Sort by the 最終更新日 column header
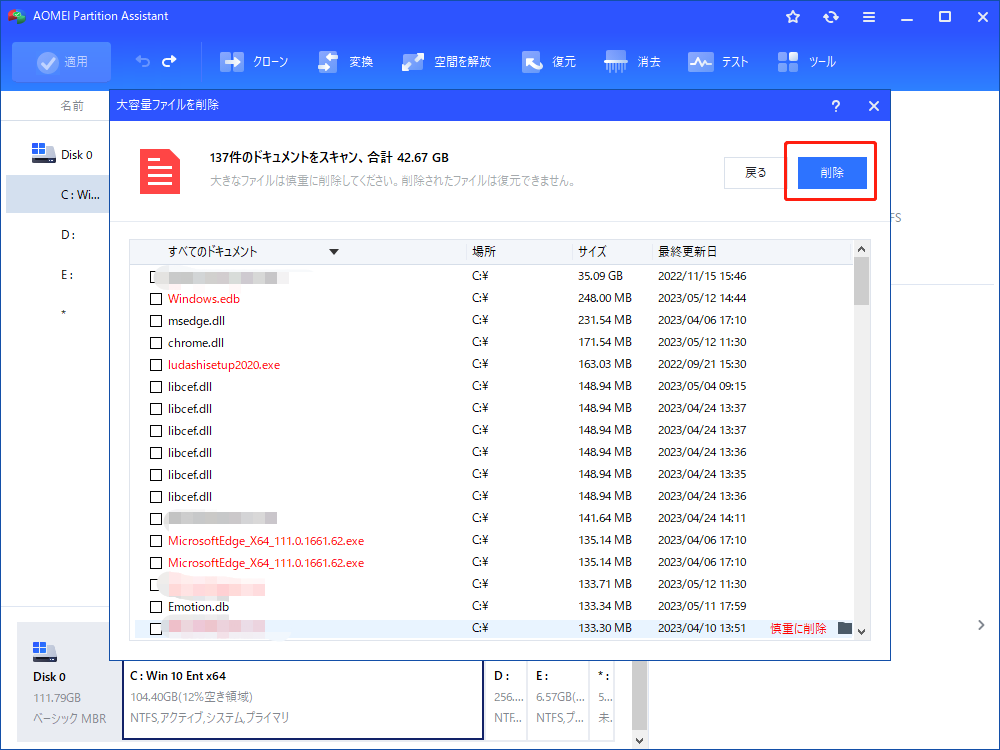The image size is (1000, 750). [687, 251]
